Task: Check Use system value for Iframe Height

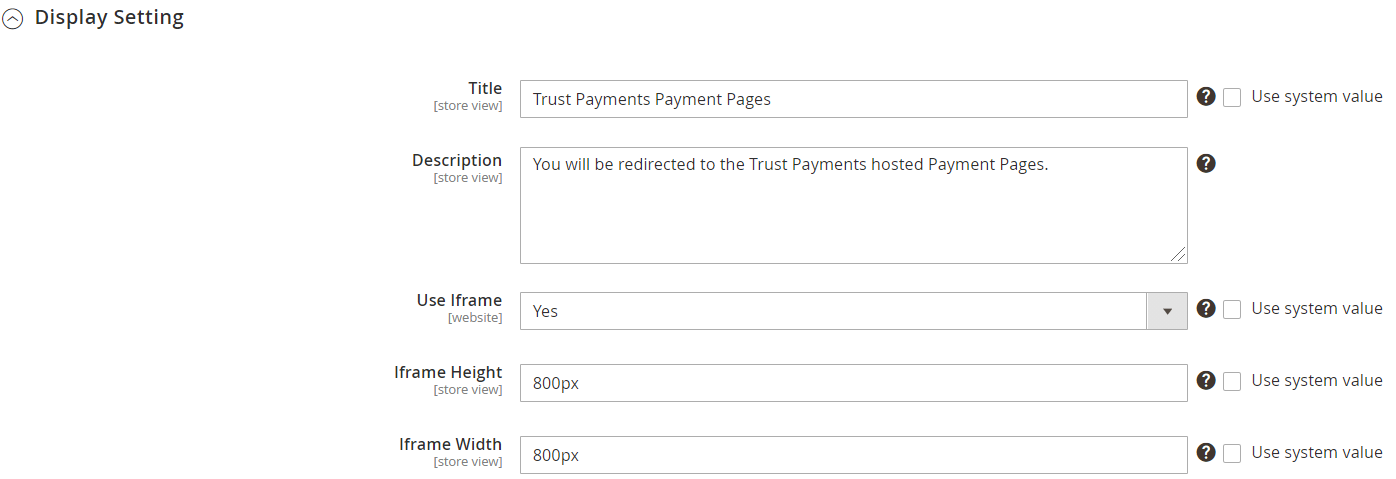Action: point(1232,382)
